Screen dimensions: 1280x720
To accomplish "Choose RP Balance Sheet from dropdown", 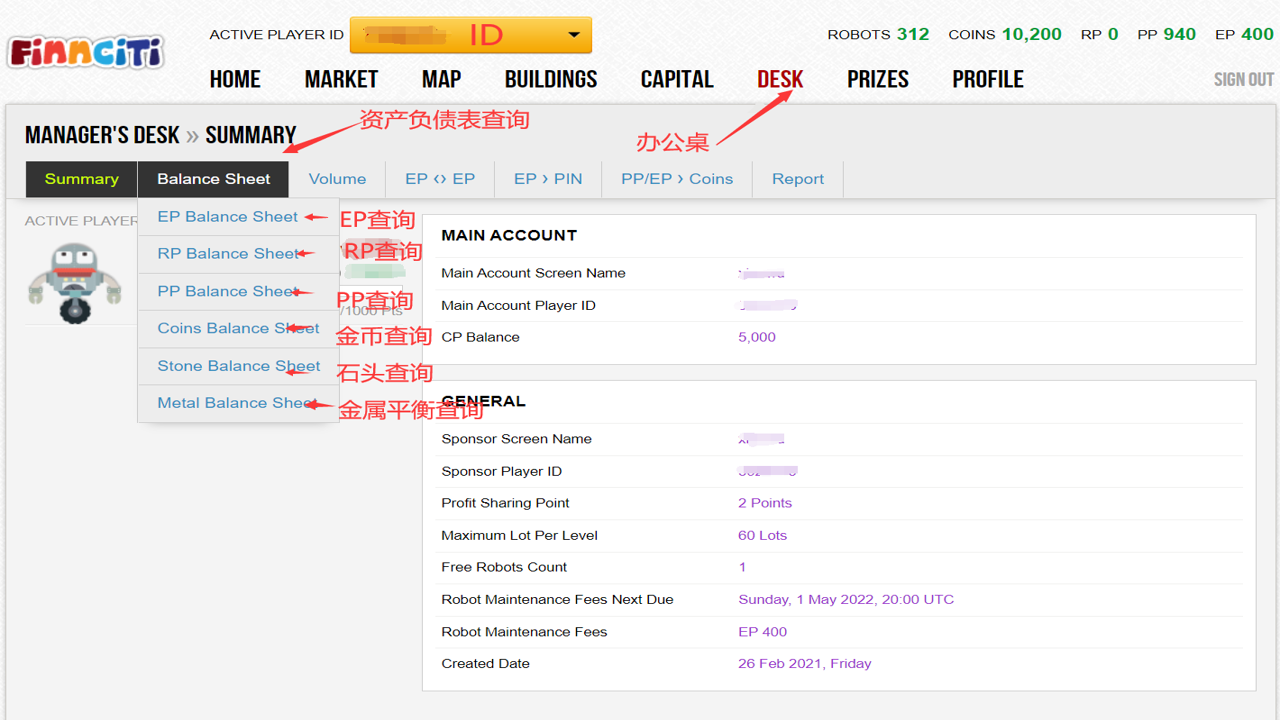I will click(x=228, y=254).
